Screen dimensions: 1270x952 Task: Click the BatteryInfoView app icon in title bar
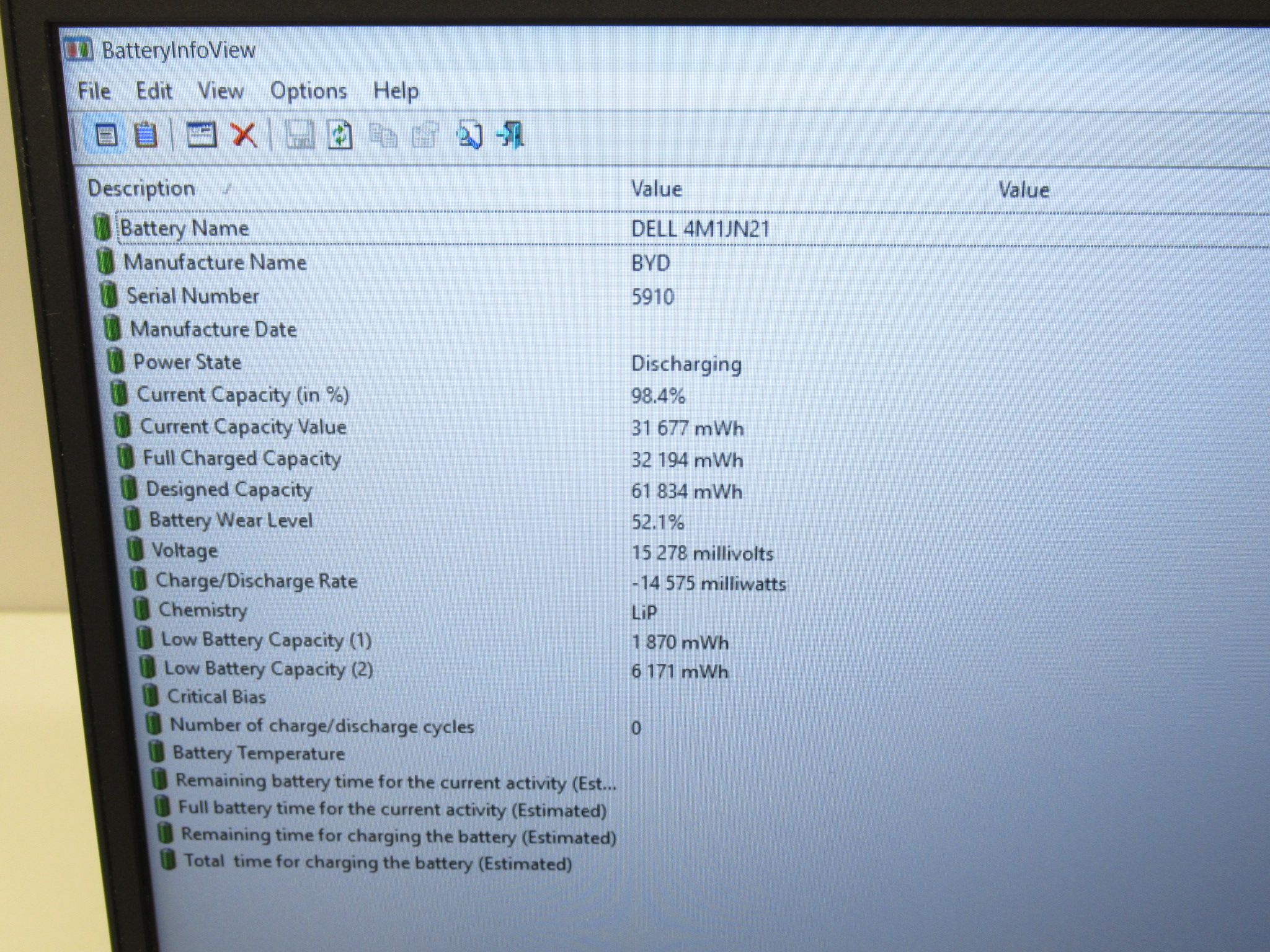[x=79, y=49]
